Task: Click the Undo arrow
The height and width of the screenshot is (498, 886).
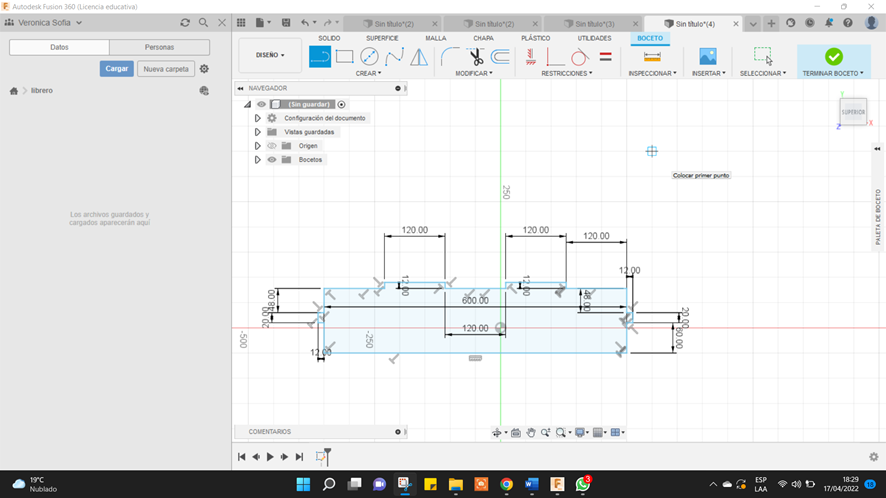Action: 305,23
